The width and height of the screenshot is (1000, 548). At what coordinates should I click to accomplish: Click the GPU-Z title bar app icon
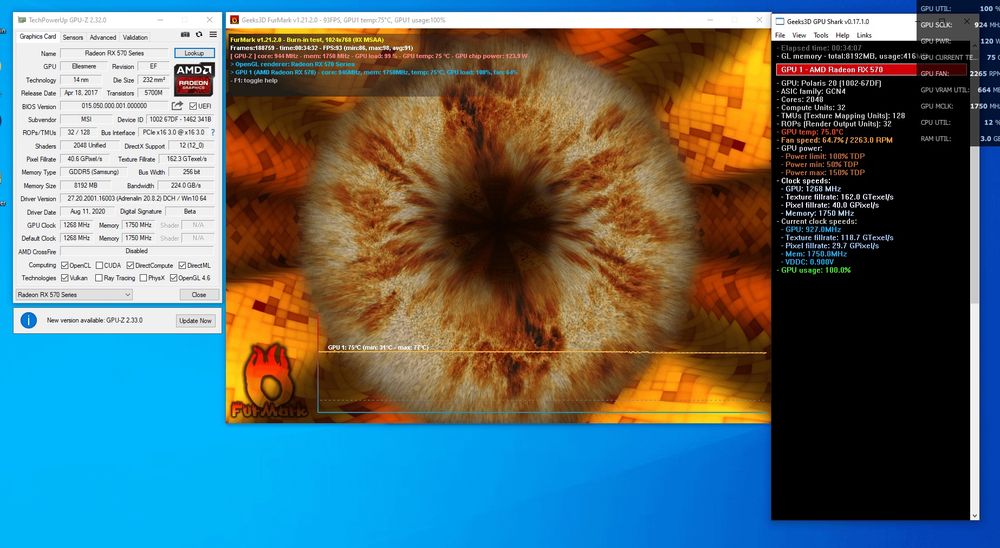tap(21, 20)
